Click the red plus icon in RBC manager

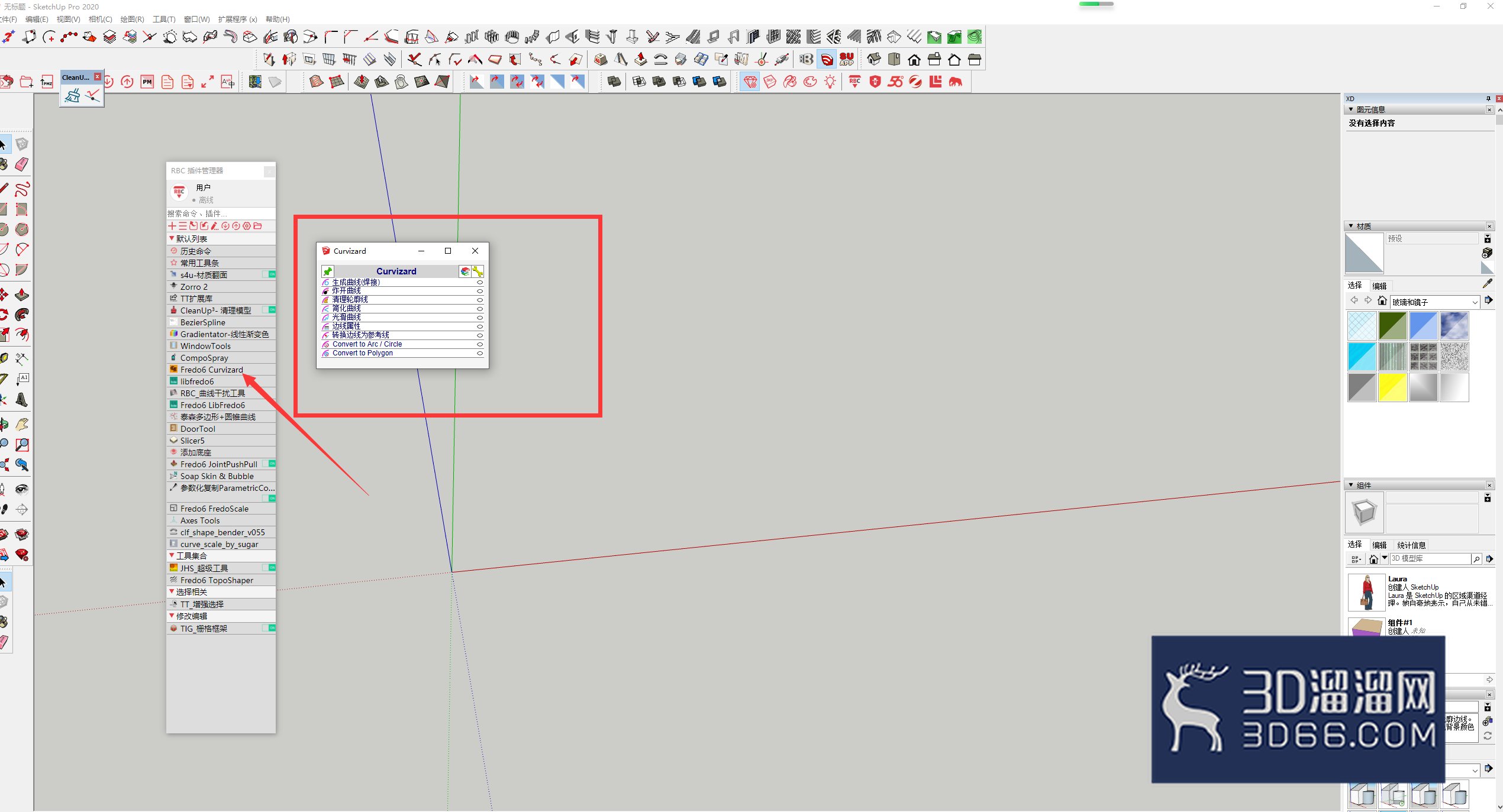(172, 226)
